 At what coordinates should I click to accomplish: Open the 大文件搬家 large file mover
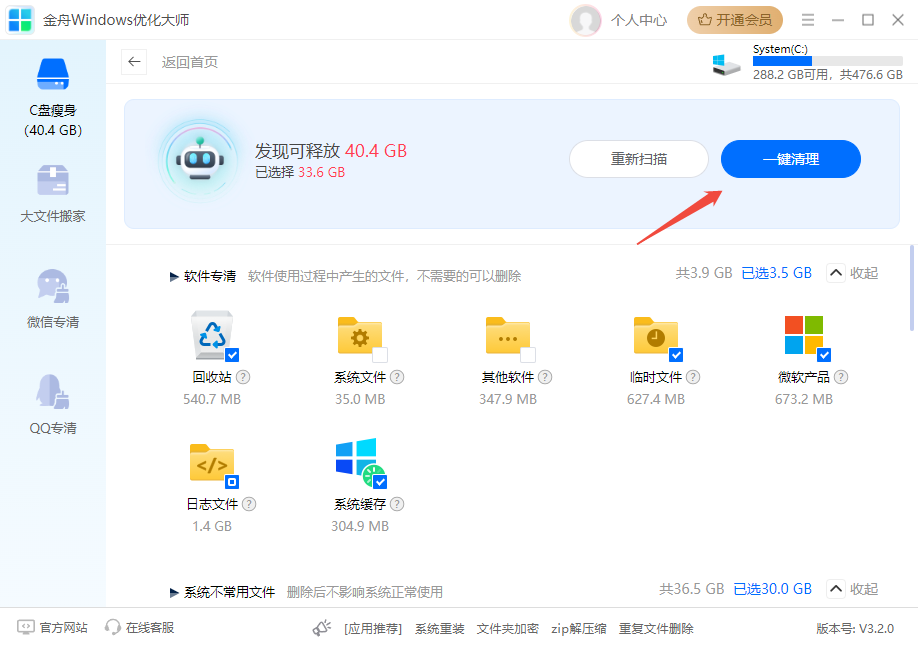53,193
